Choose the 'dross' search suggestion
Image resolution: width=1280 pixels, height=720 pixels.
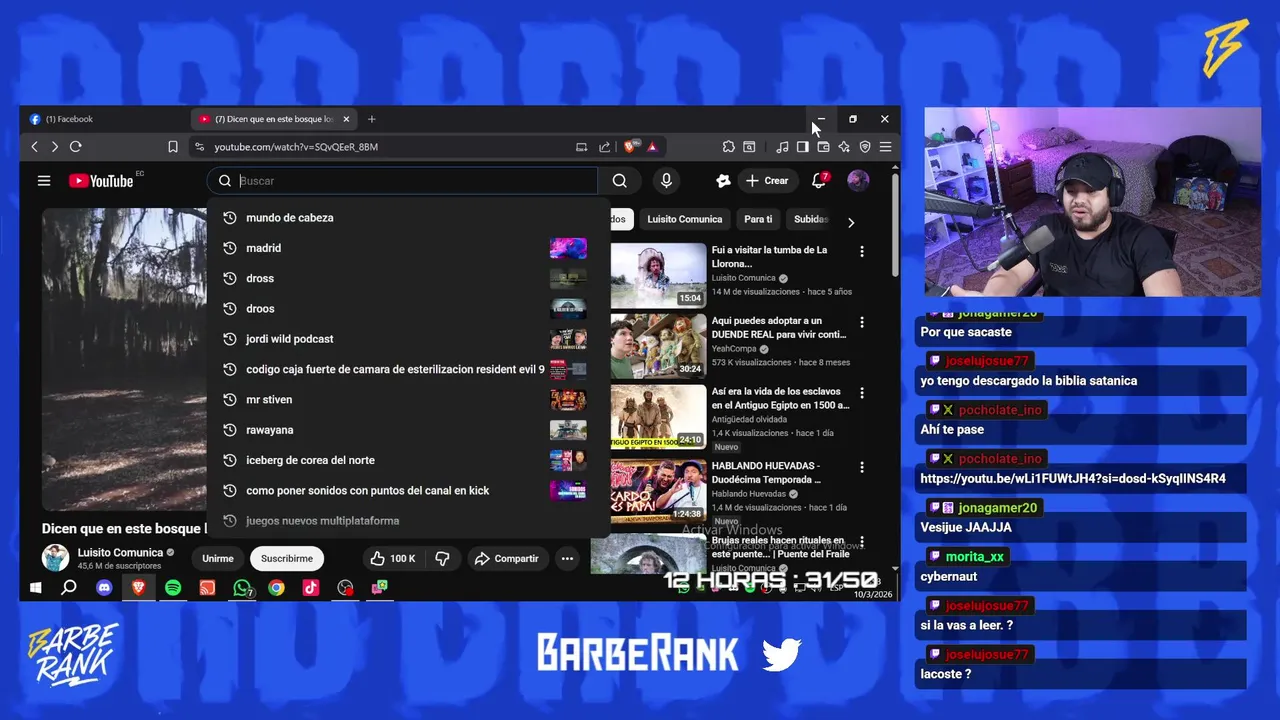pyautogui.click(x=408, y=279)
